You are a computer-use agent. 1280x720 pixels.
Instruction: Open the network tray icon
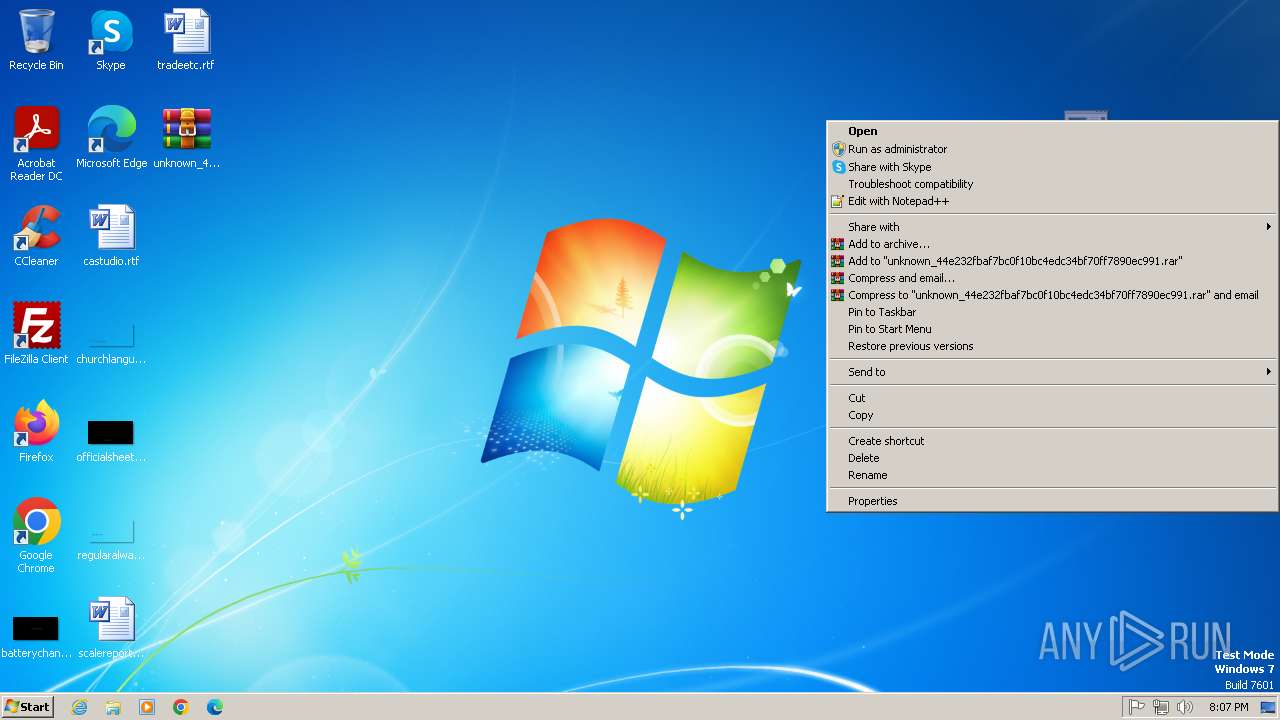tap(1161, 707)
